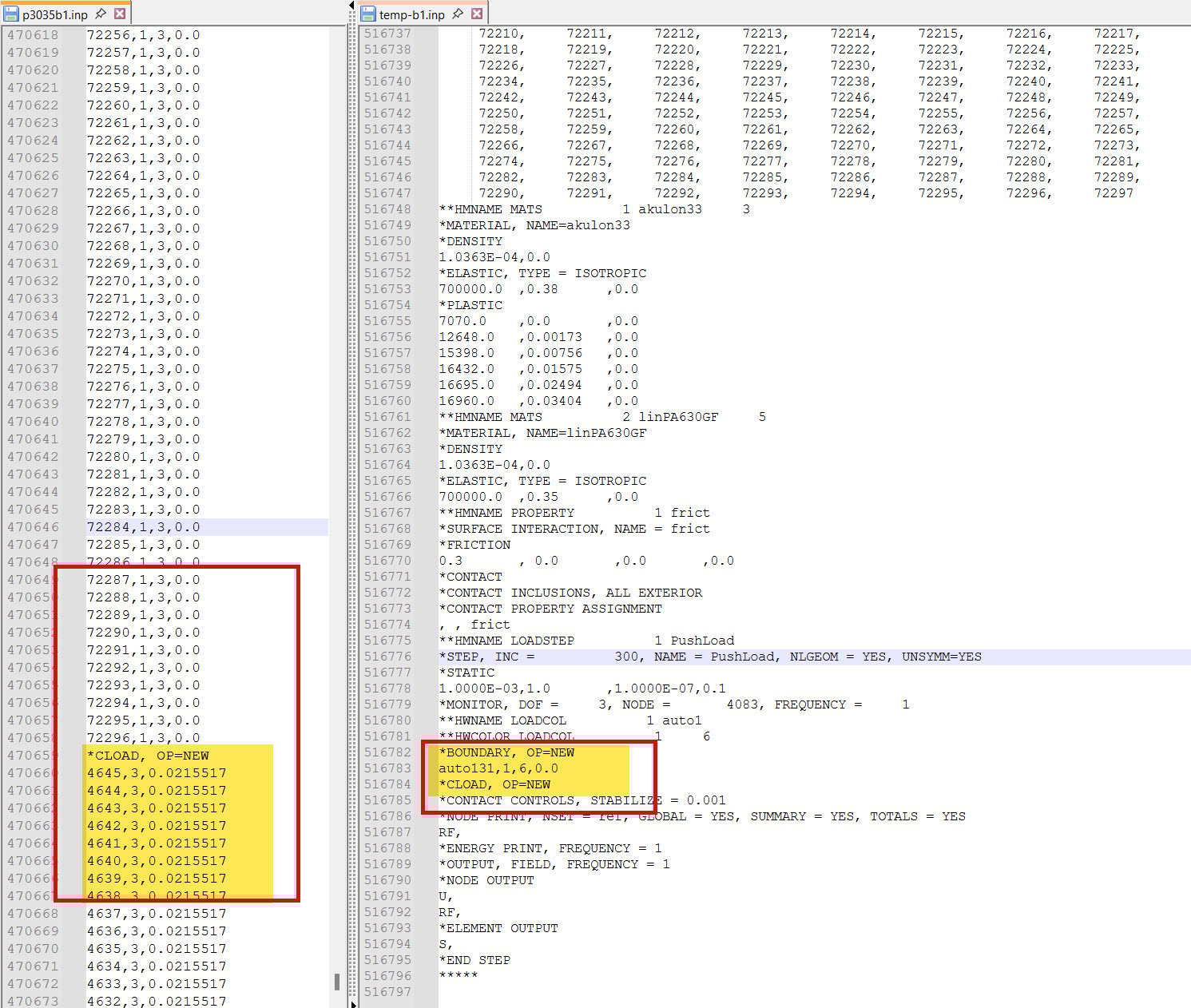Click plastic data line 7070.0 ,0.0 ,0.0
The height and width of the screenshot is (1008, 1191).
click(x=538, y=321)
